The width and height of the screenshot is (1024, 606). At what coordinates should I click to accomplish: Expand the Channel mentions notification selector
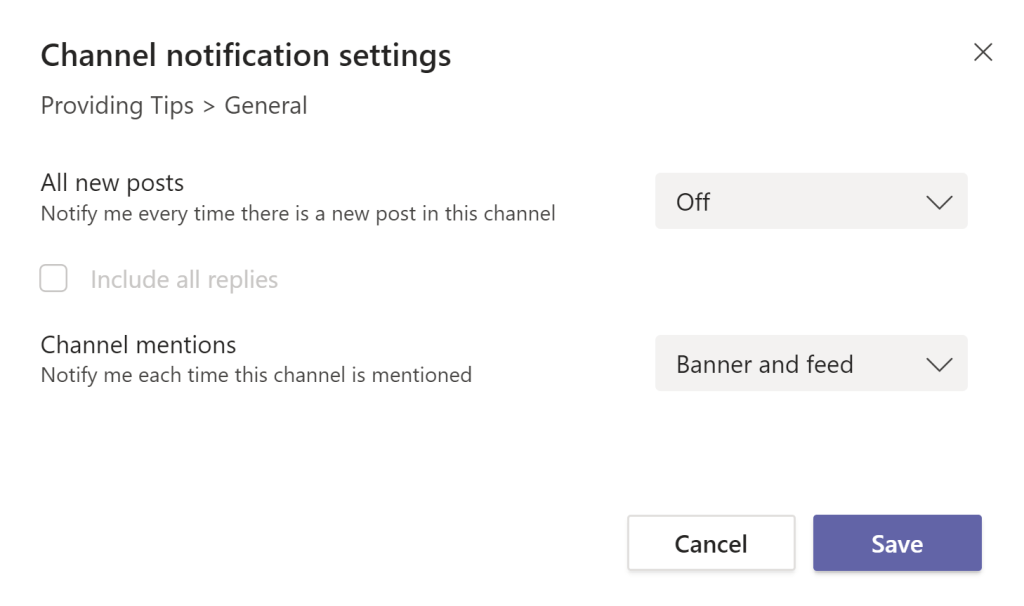[x=811, y=364]
